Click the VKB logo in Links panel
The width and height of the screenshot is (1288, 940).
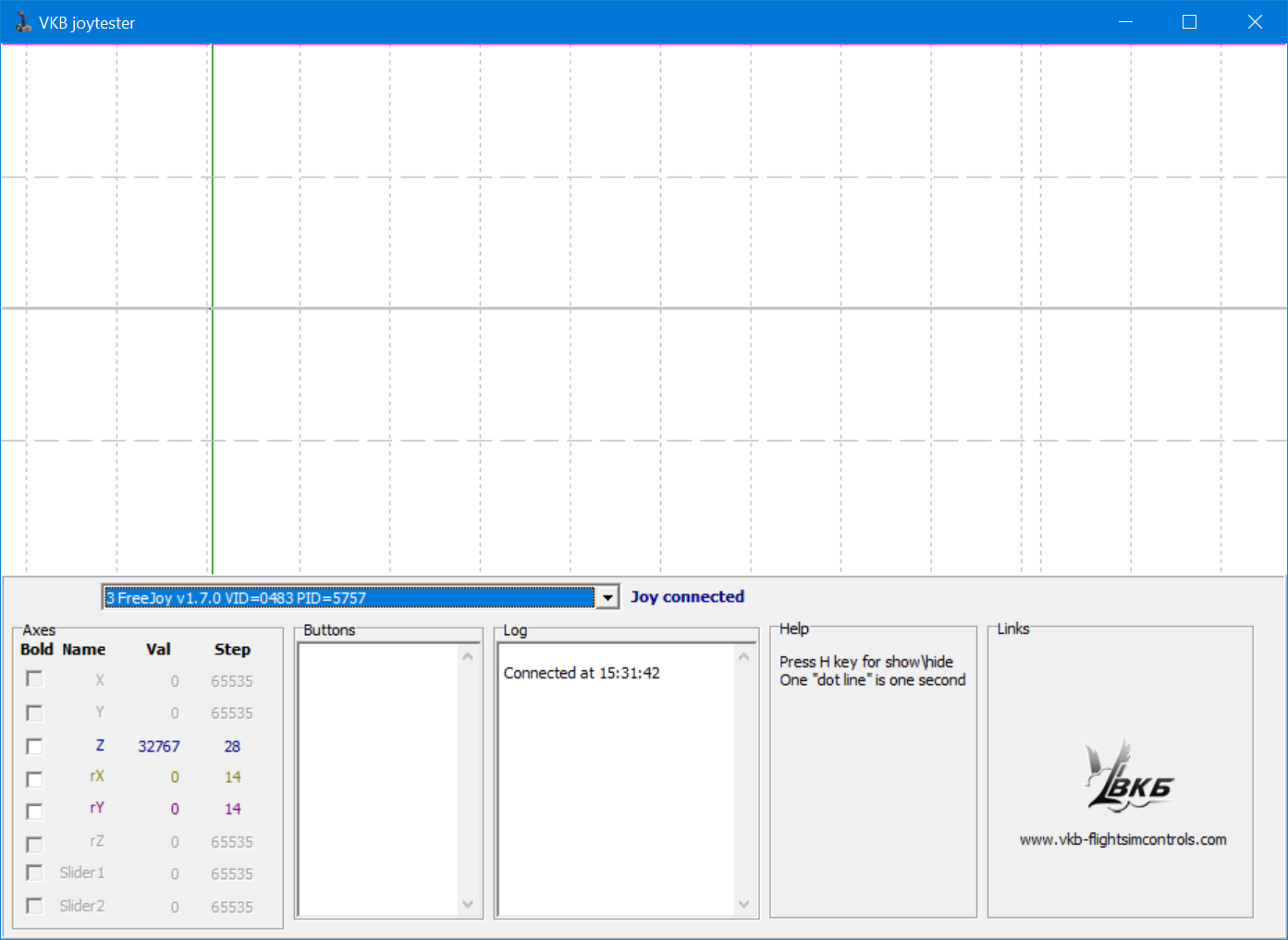pos(1127,776)
